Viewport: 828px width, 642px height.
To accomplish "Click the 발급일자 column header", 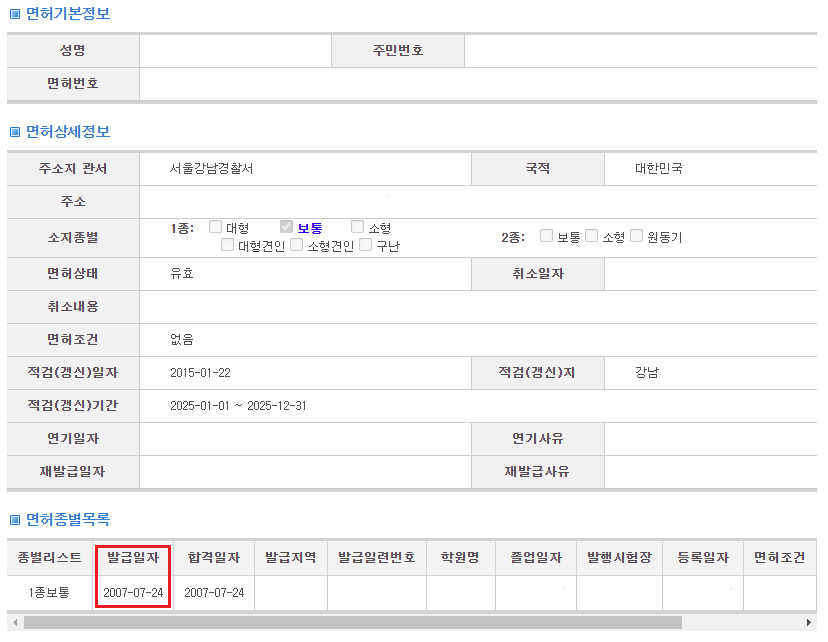I will pos(133,558).
